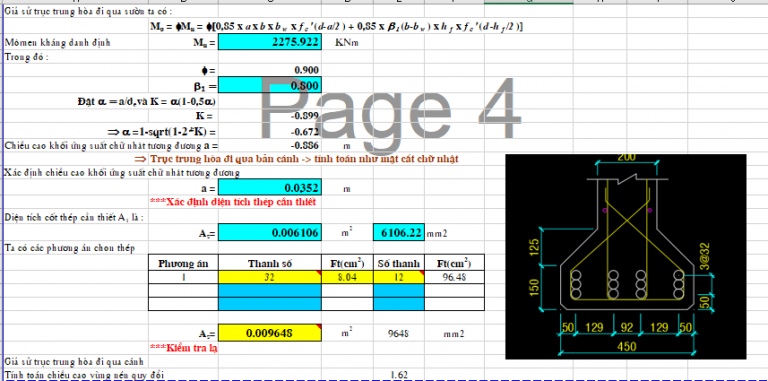
Task: Select the cyan cell 6106.22
Action: point(399,233)
